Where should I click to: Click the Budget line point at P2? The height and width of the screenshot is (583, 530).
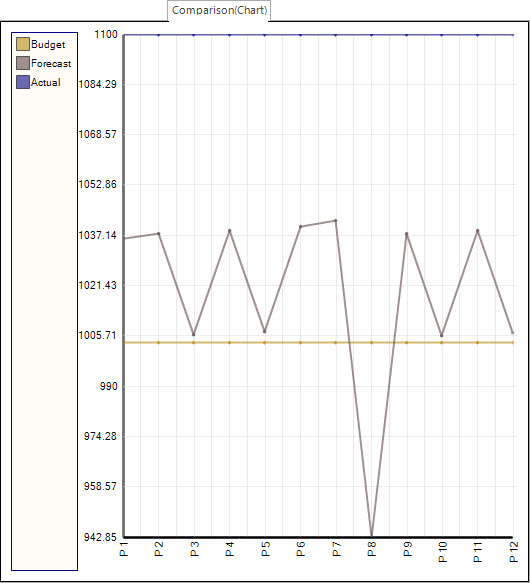click(158, 342)
